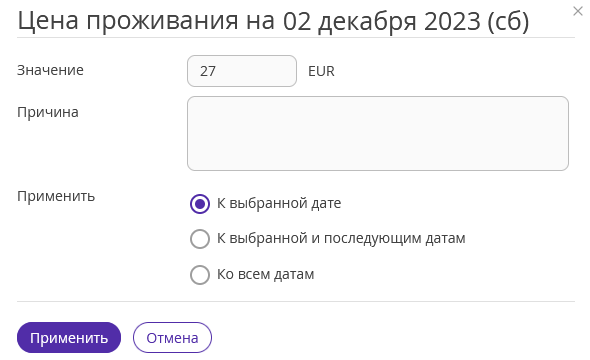The image size is (590, 360).
Task: Click the EUR currency text
Action: coord(321,71)
